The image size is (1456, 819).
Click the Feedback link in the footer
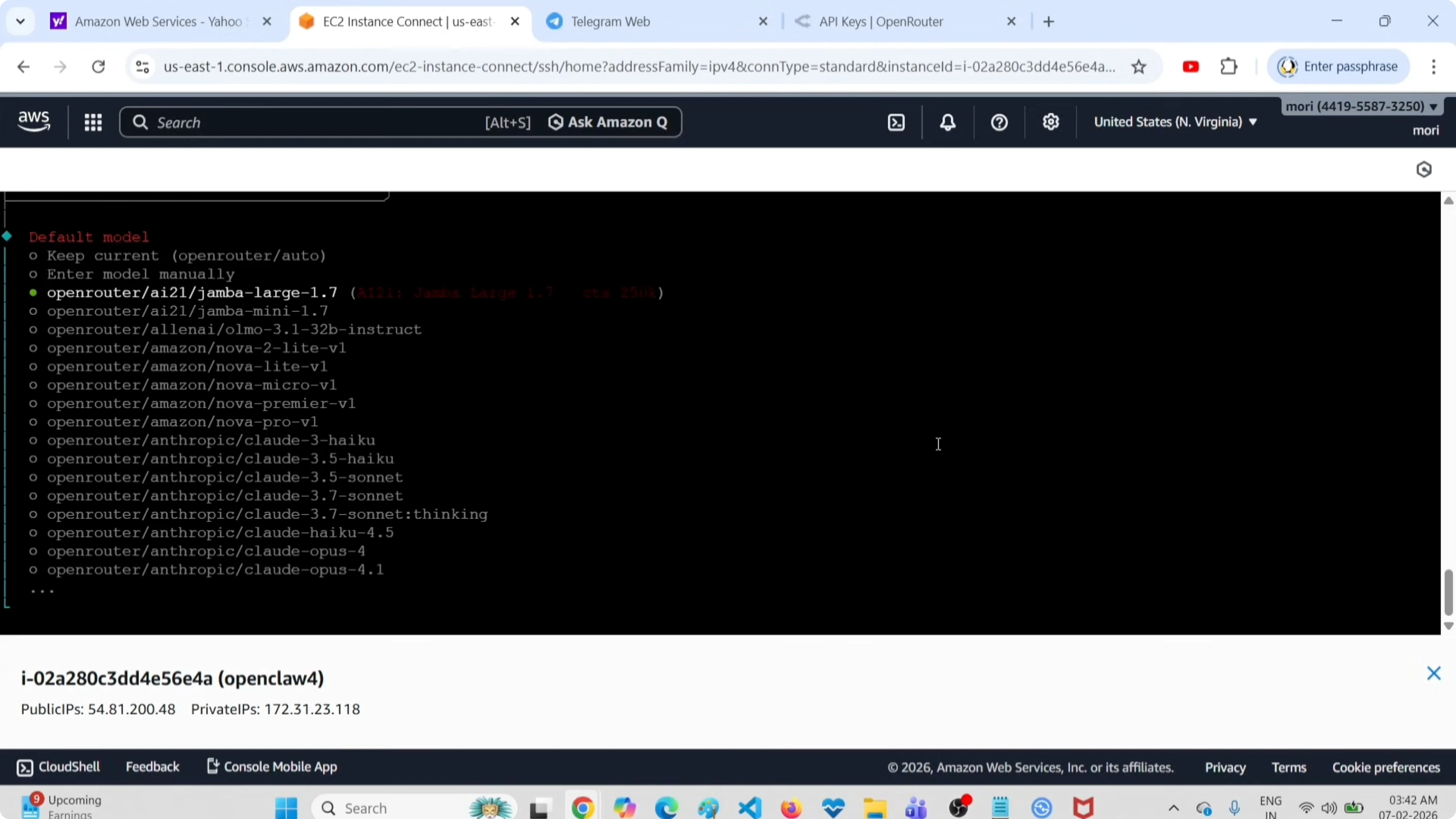click(153, 767)
